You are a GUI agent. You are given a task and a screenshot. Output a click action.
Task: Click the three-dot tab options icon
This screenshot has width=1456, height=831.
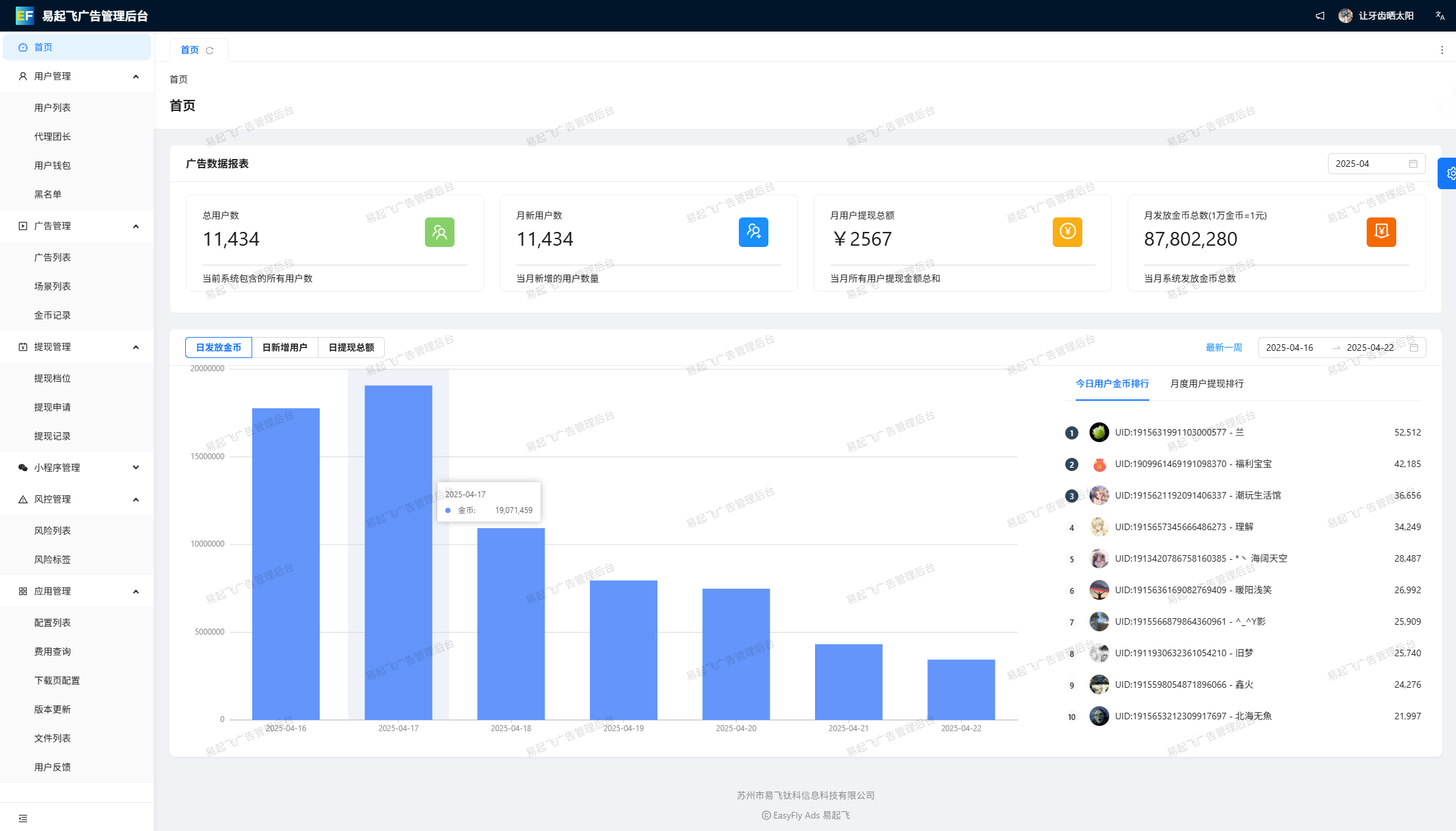tap(1442, 50)
